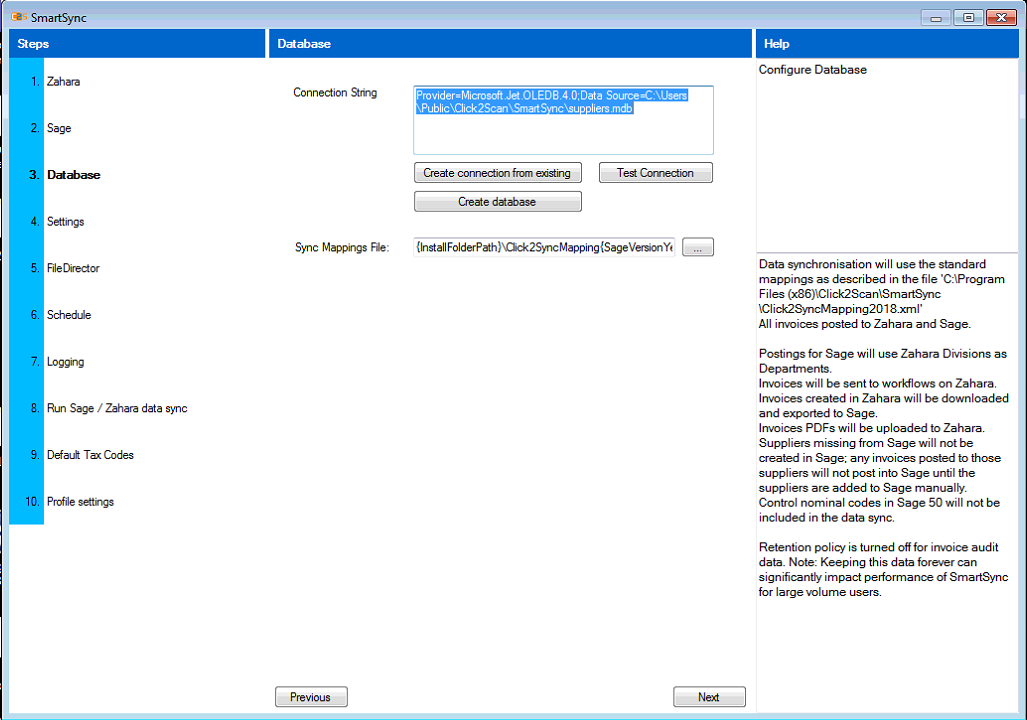Select the Logging step

click(x=65, y=362)
